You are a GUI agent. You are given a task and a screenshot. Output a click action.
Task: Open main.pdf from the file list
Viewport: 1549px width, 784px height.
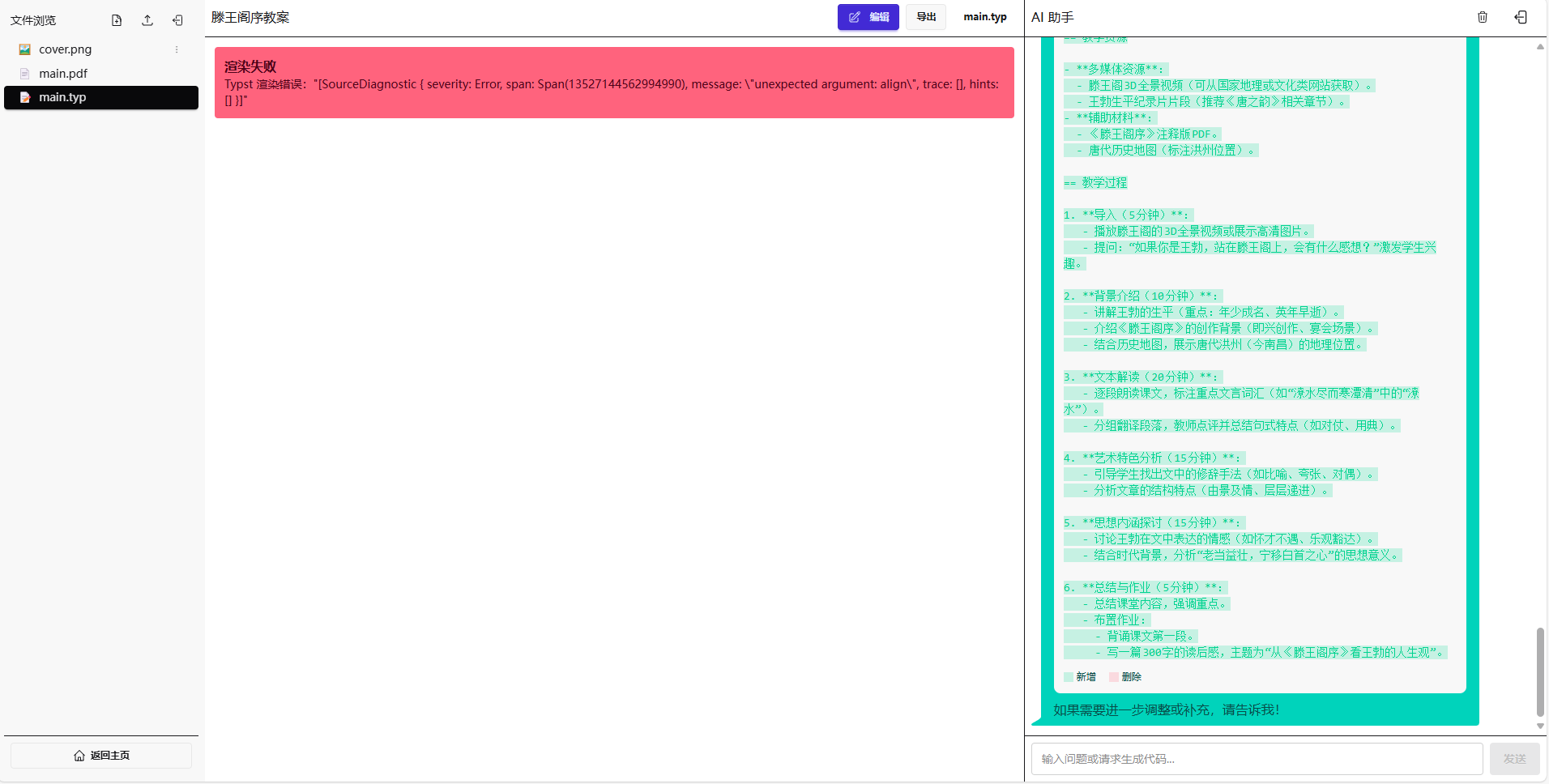coord(63,74)
